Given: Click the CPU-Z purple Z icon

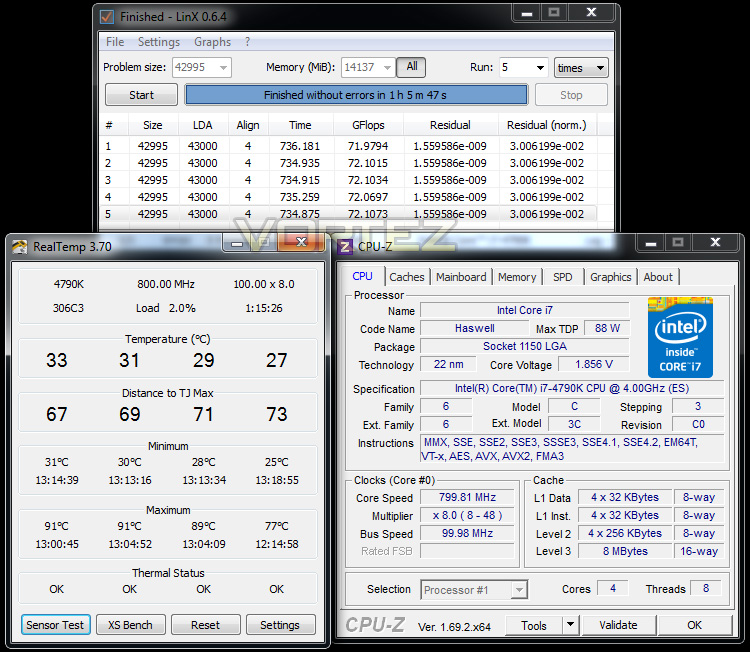Looking at the screenshot, I should pos(345,247).
